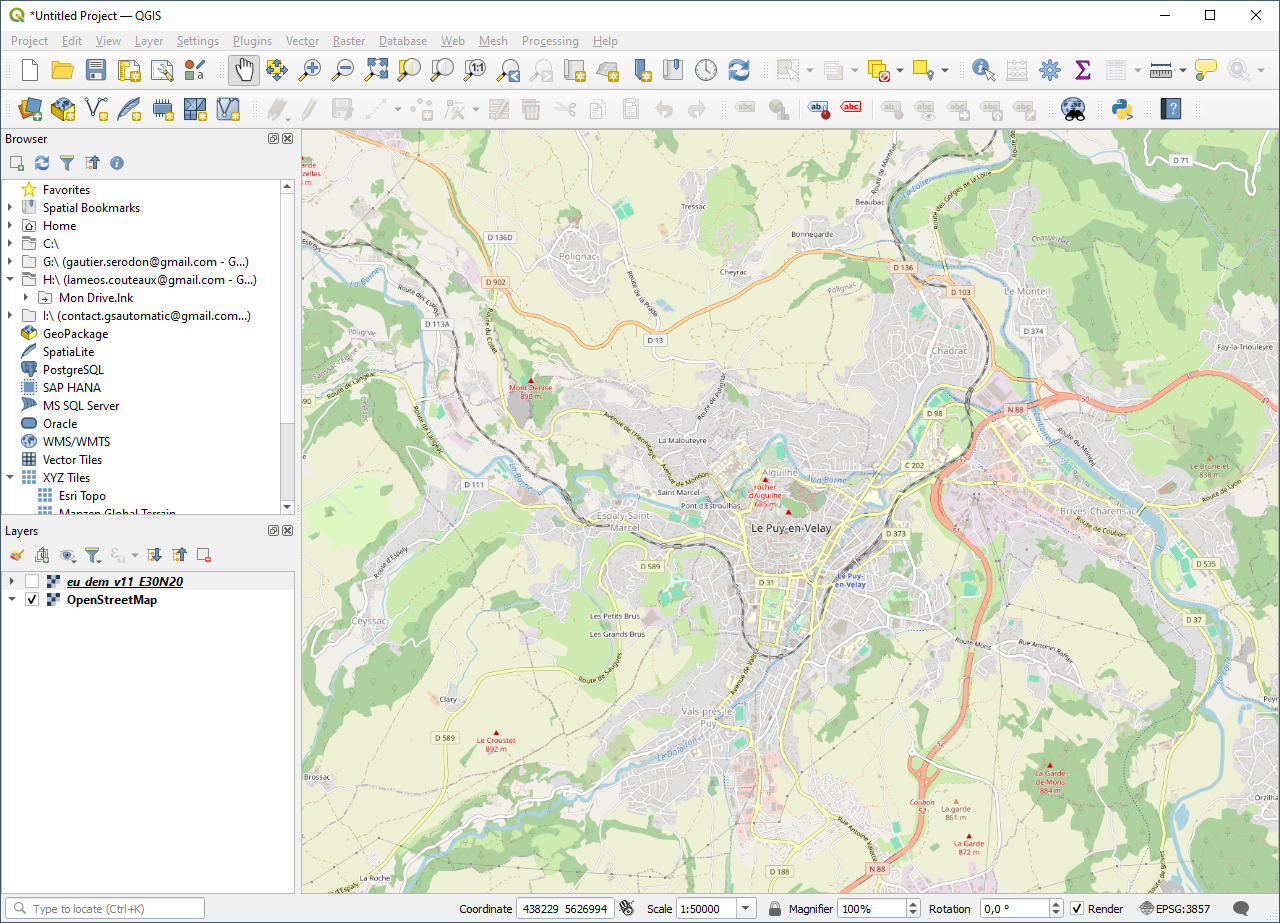The height and width of the screenshot is (923, 1280).
Task: Open the Raster menu
Action: click(349, 41)
